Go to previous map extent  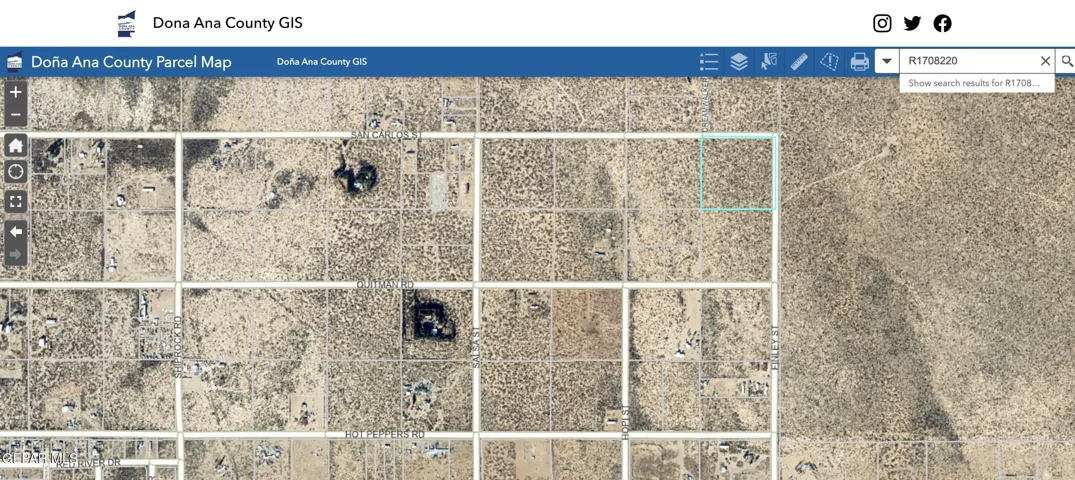pos(16,231)
